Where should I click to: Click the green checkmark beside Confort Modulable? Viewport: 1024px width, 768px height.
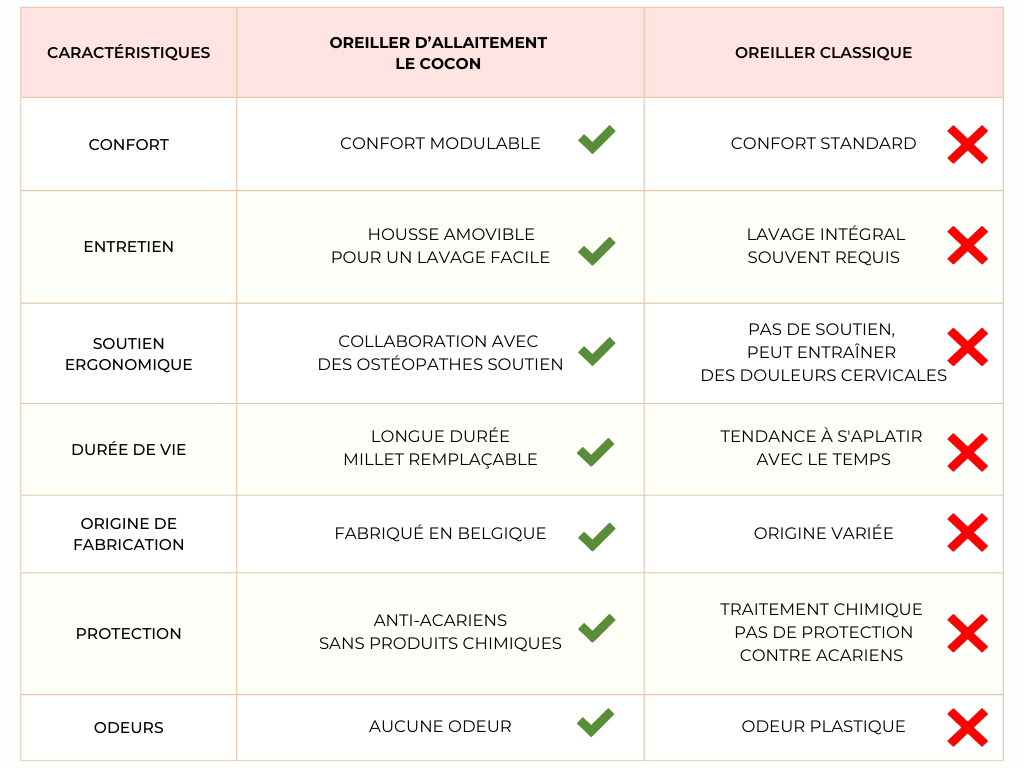click(596, 140)
